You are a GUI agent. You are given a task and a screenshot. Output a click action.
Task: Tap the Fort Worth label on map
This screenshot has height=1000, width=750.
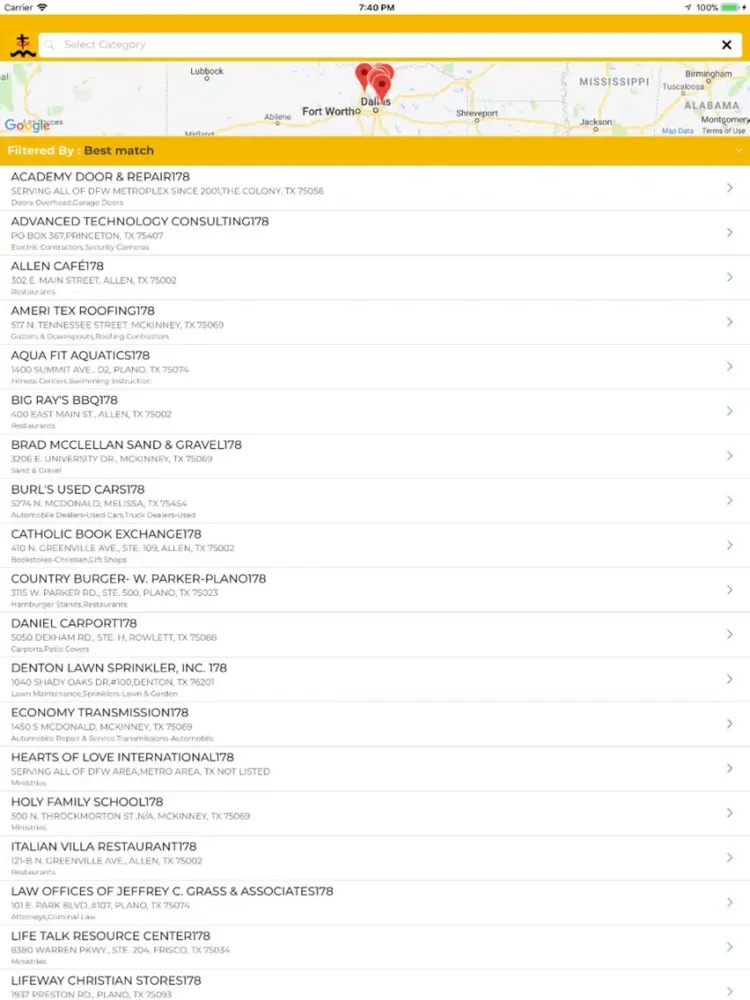coord(329,111)
